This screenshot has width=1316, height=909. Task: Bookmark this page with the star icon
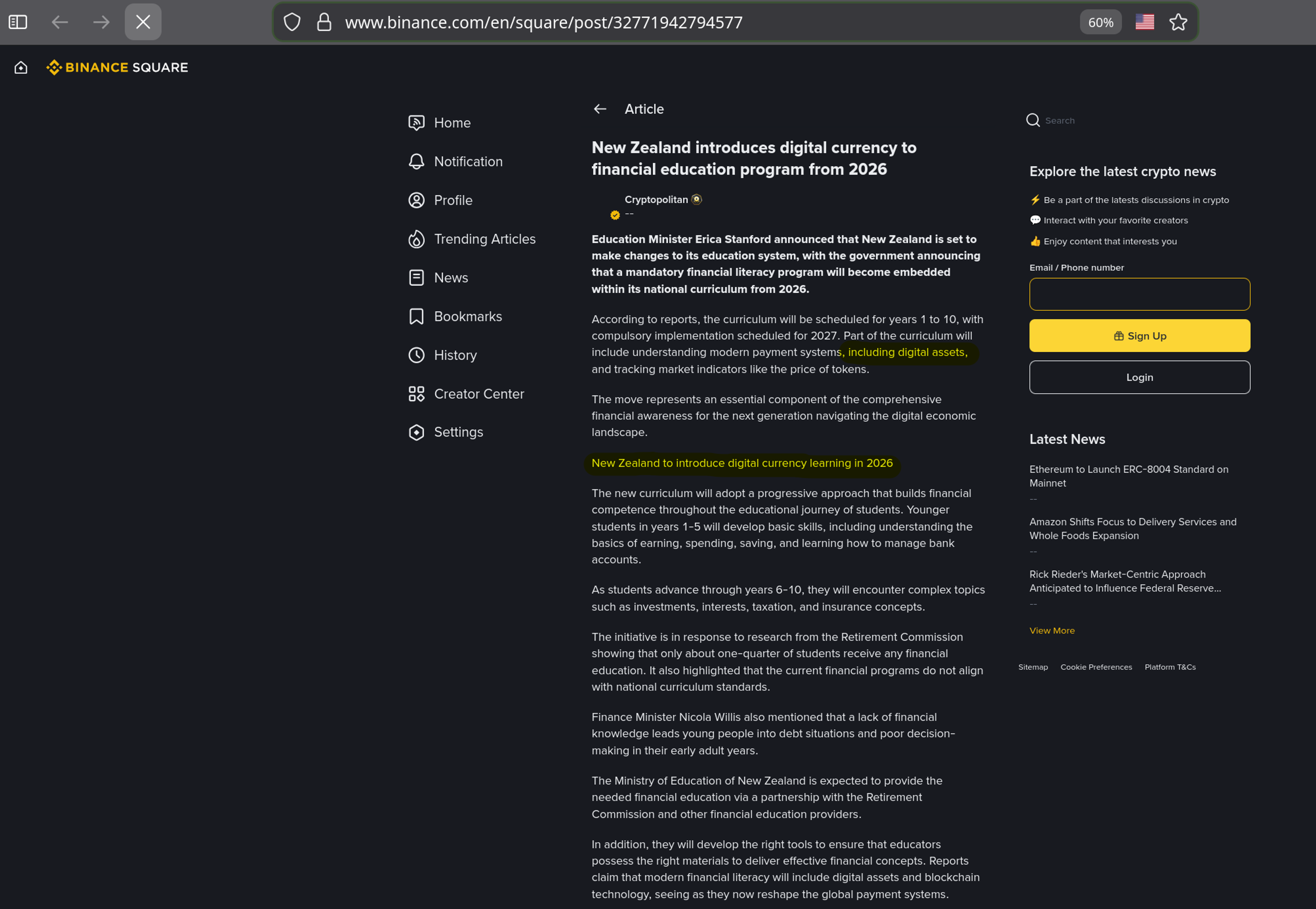[1178, 22]
